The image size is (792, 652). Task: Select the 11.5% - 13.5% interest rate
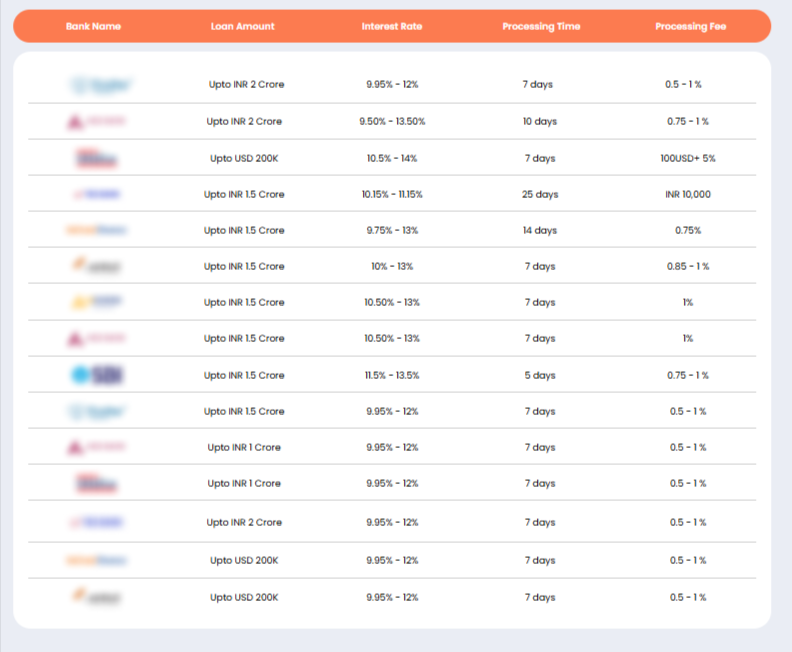click(x=392, y=375)
